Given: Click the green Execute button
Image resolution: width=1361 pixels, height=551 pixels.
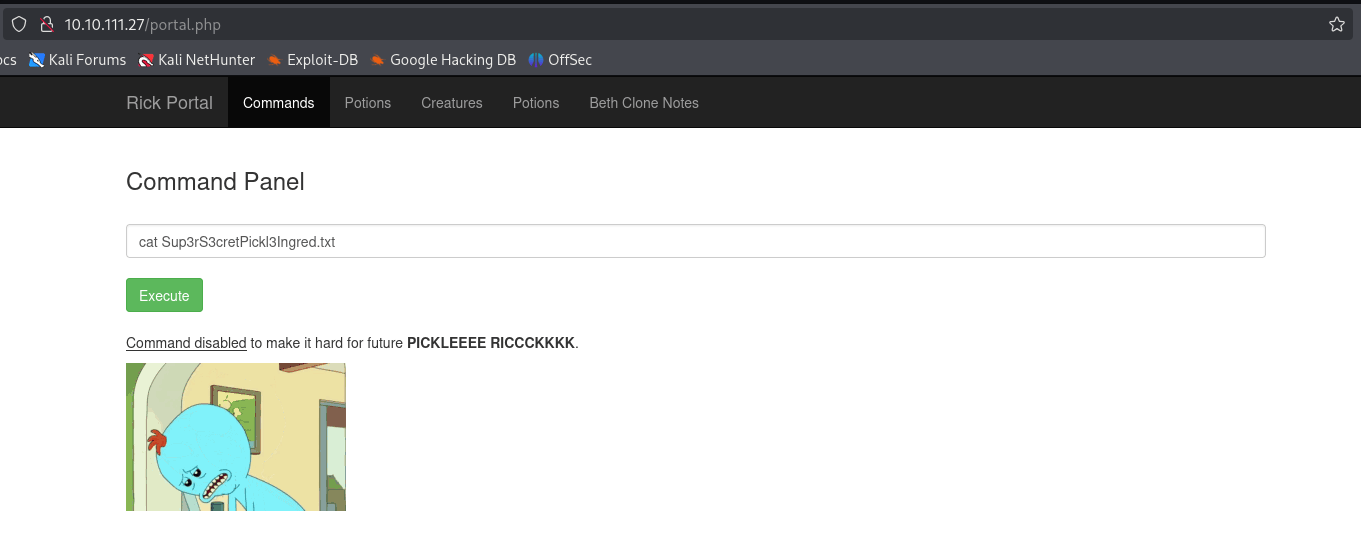Looking at the screenshot, I should tap(164, 295).
